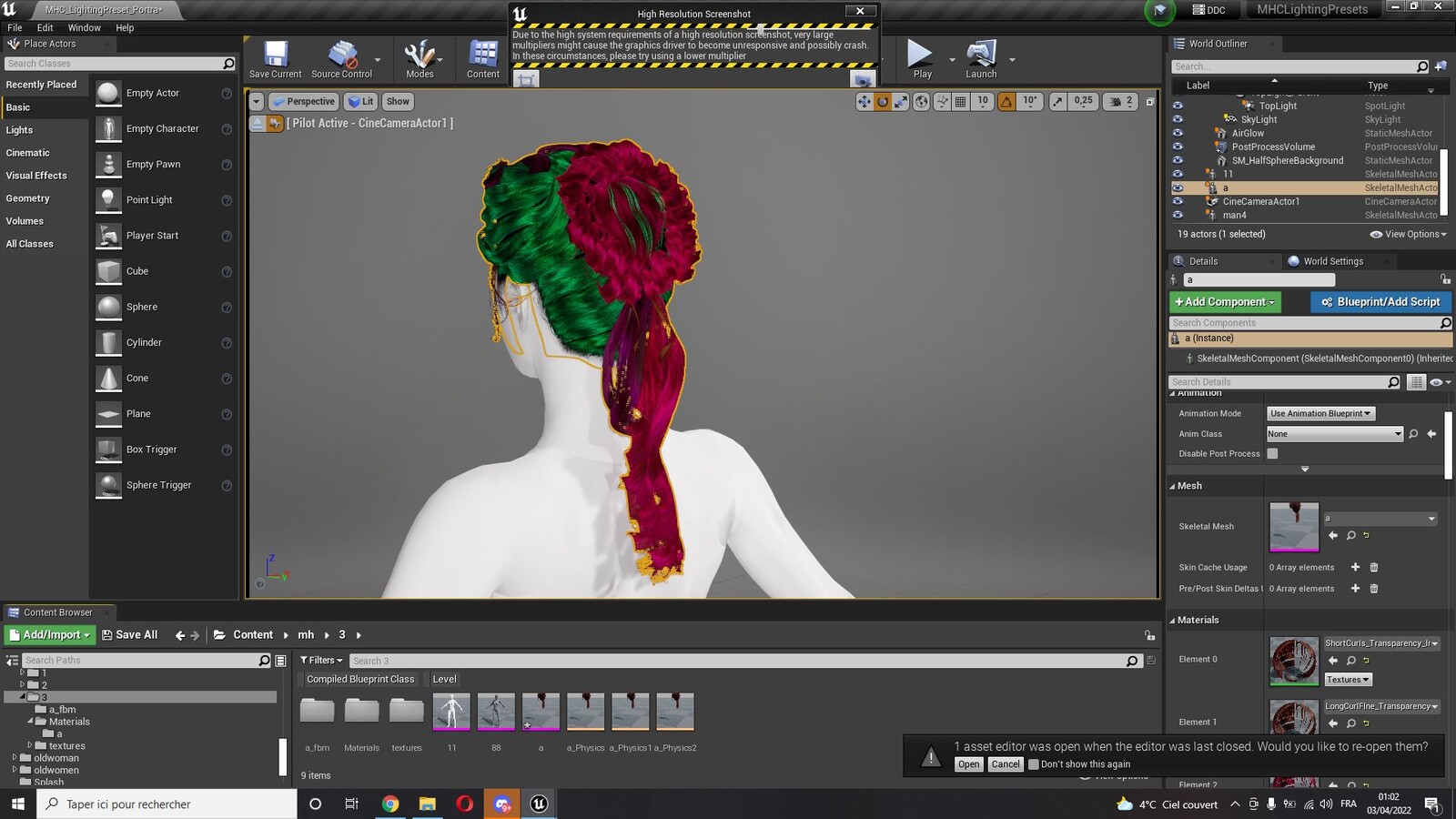Click the green Add Component button
1456x819 pixels.
point(1225,302)
